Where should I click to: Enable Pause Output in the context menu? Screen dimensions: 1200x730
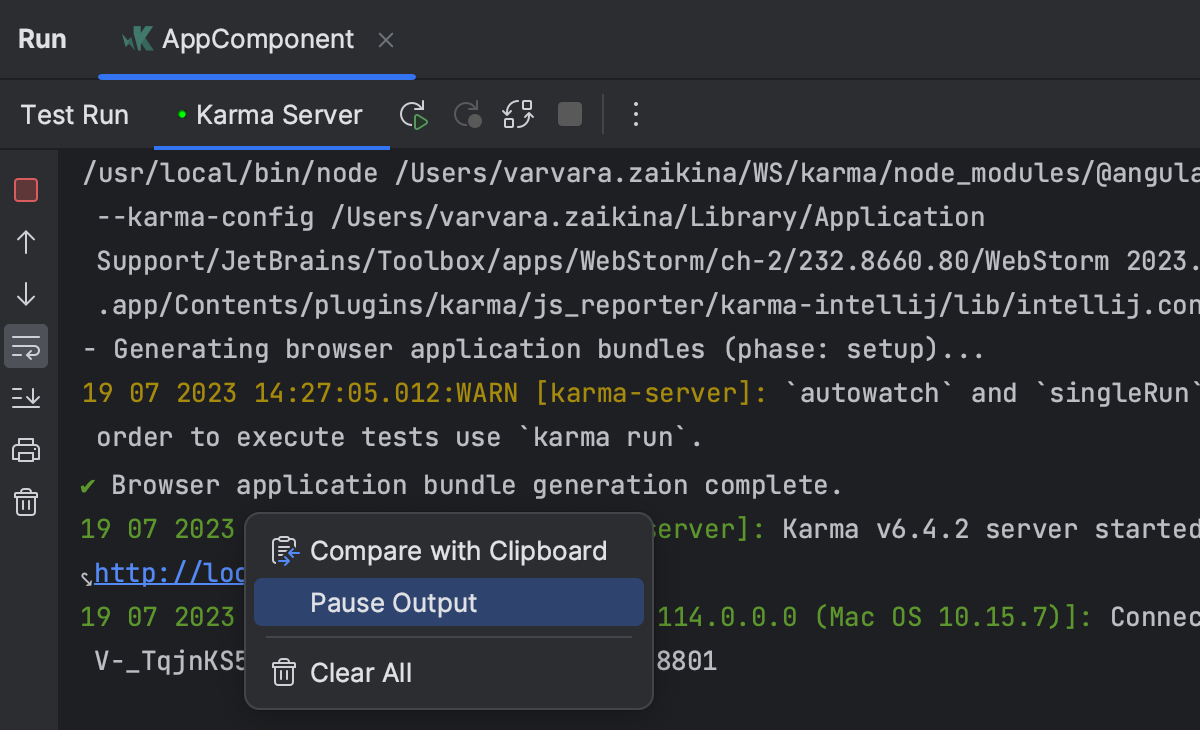tap(393, 602)
